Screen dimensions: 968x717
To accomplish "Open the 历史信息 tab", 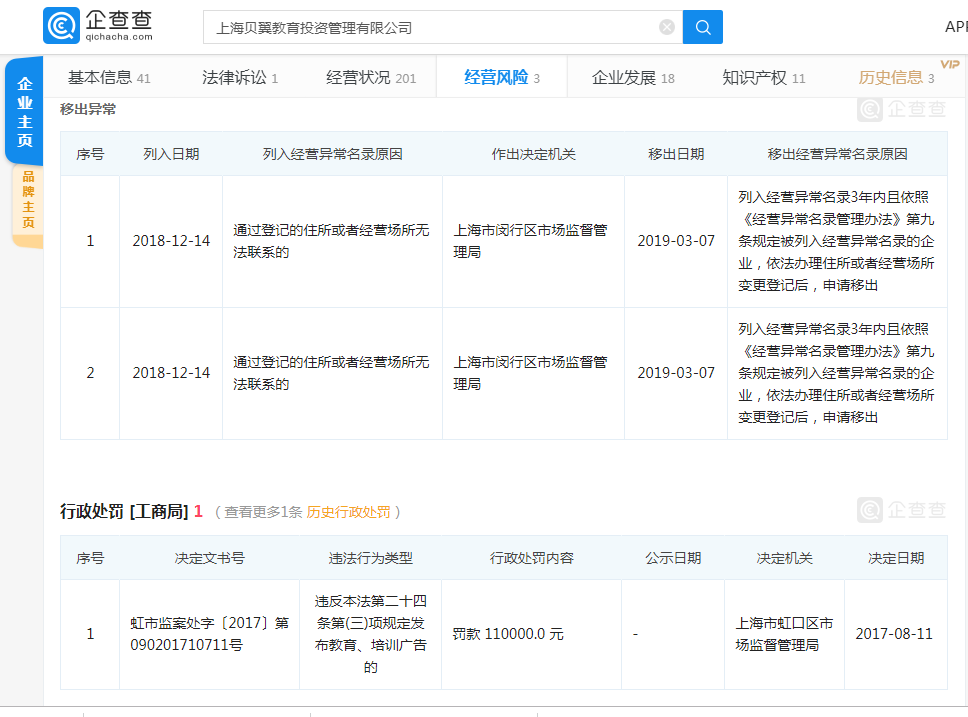I will pos(896,78).
